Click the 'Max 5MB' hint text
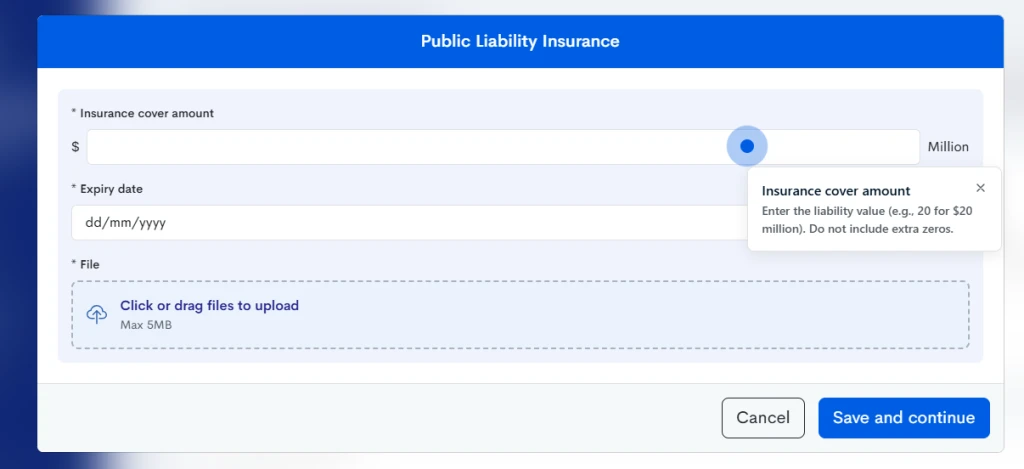Viewport: 1024px width, 469px height. [146, 325]
